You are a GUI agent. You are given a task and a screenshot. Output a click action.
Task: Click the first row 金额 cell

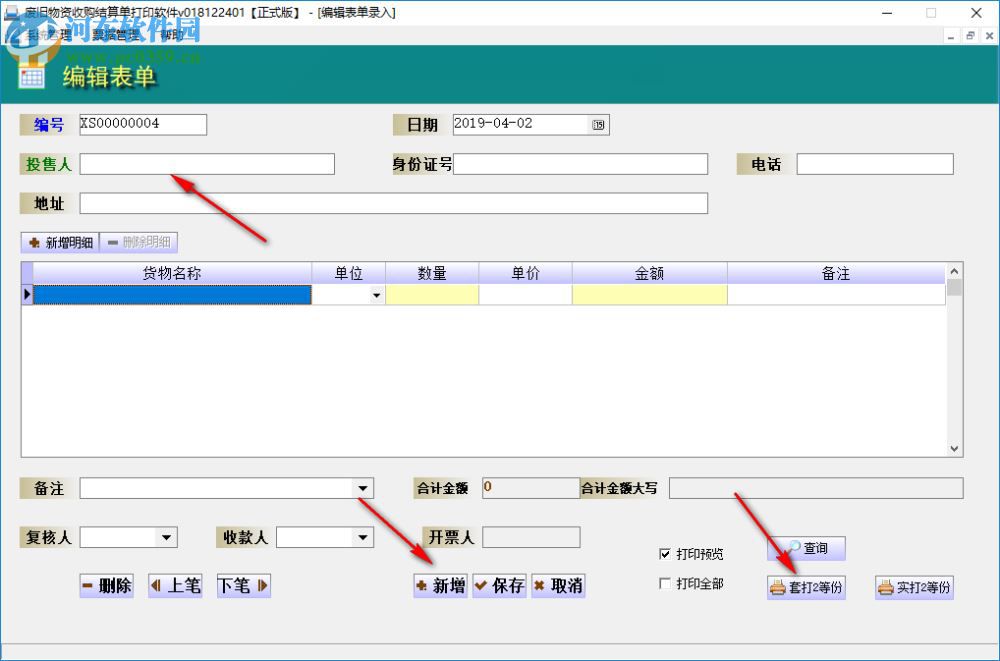tap(649, 295)
